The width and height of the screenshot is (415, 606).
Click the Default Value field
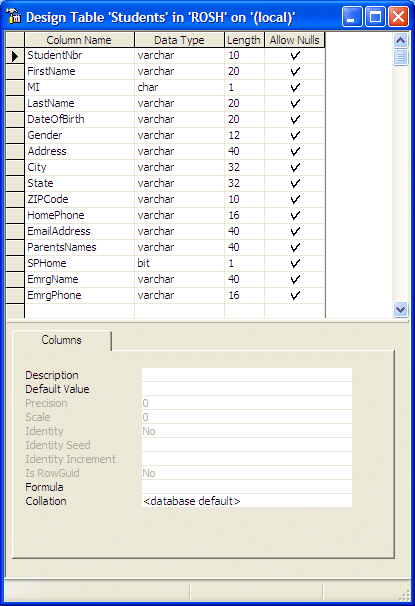(x=247, y=389)
